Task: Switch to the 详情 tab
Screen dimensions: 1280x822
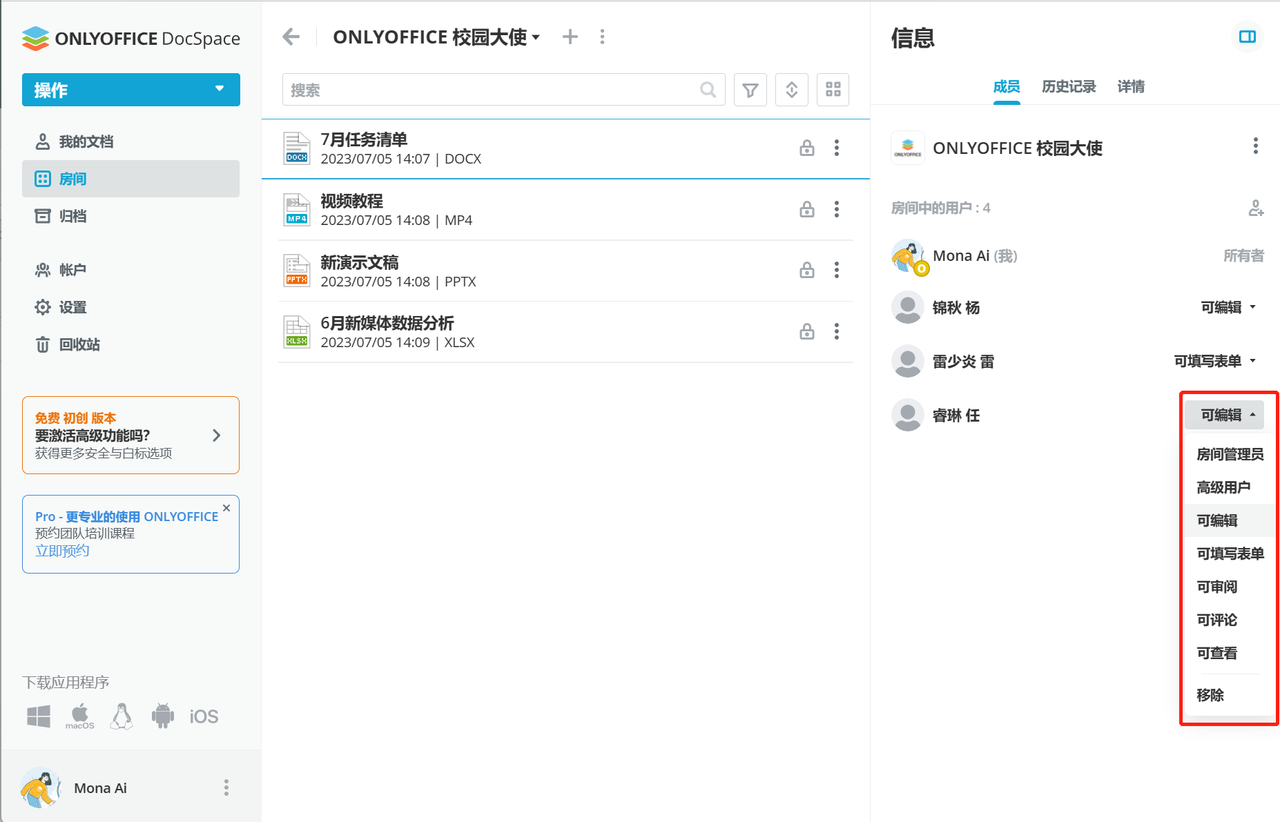Action: tap(1131, 87)
